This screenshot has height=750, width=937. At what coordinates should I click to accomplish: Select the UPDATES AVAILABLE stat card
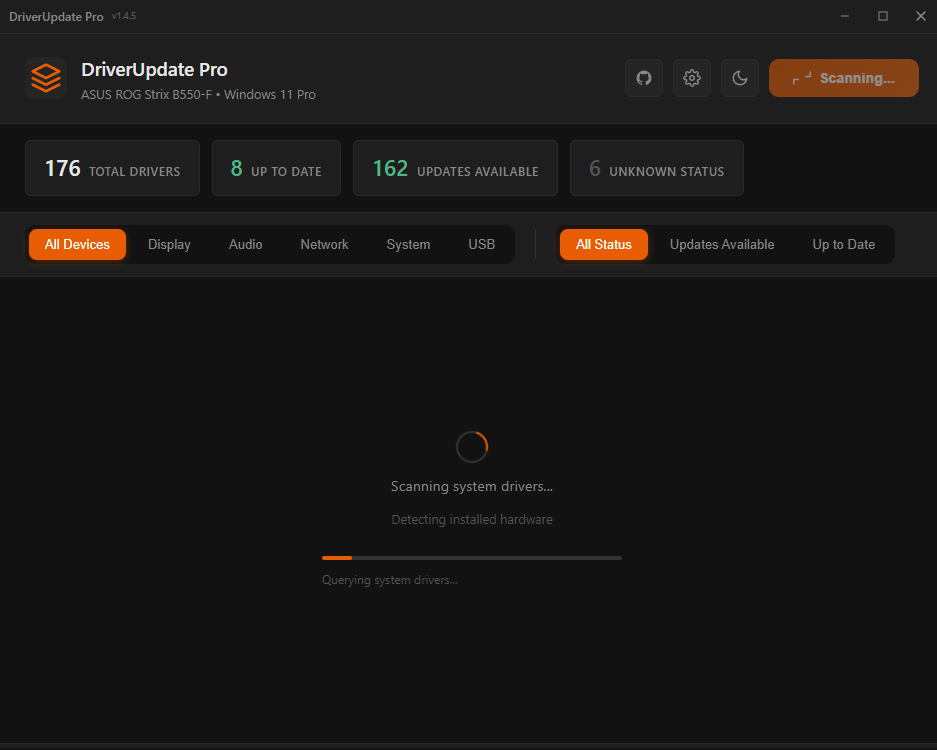pyautogui.click(x=455, y=168)
